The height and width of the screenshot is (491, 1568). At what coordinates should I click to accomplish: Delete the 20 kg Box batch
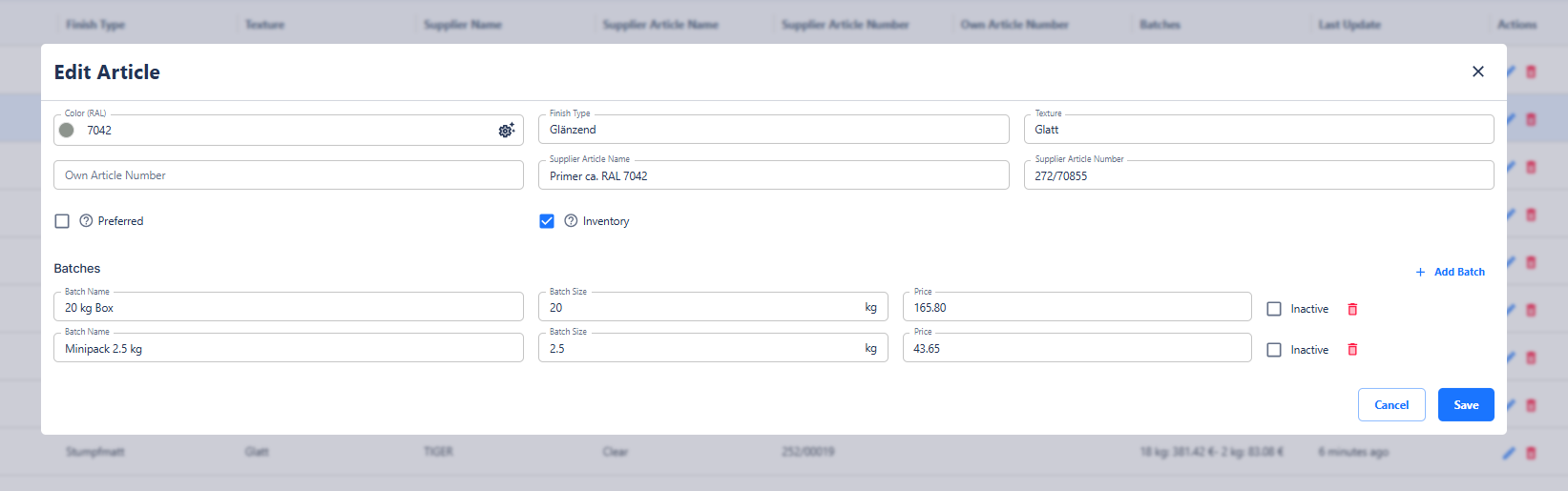click(1352, 309)
